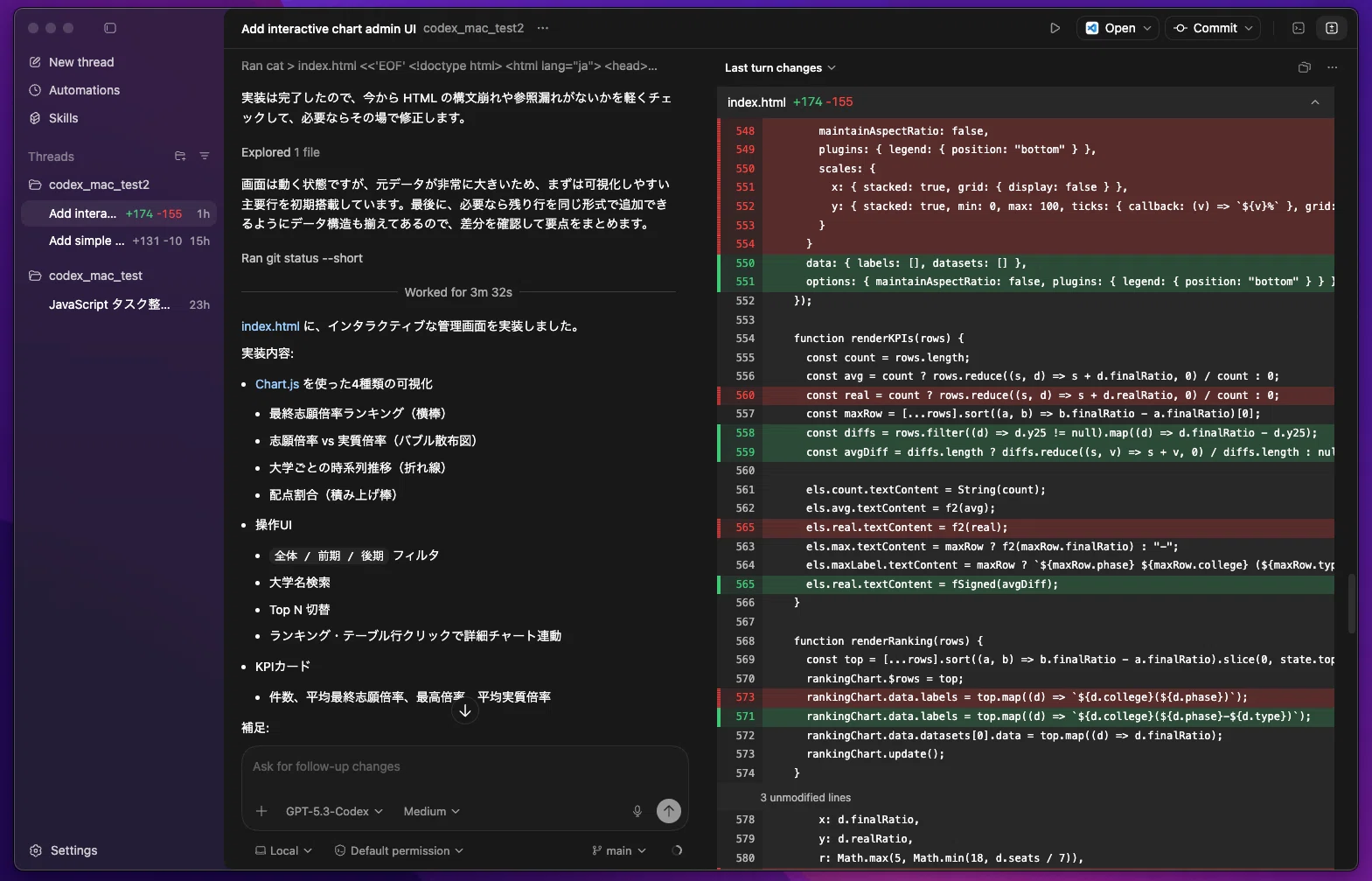Click the index.html file name in the diff header
Viewport: 1372px width, 881px height.
[x=756, y=102]
